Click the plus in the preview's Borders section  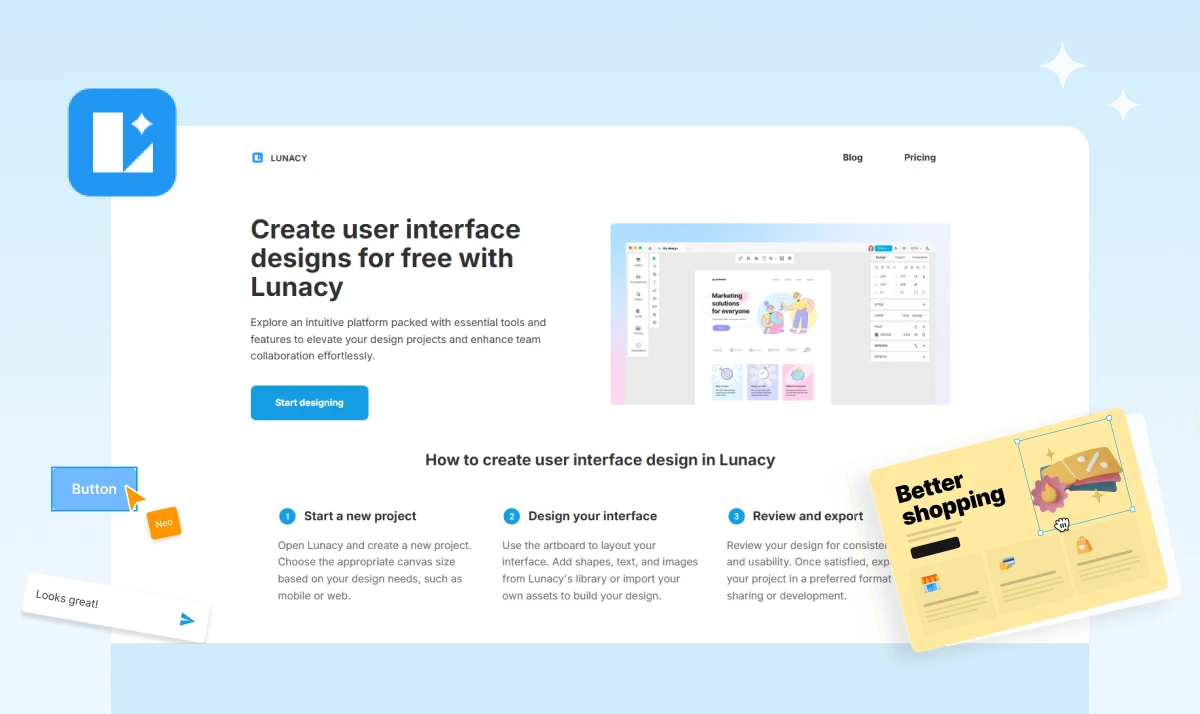click(923, 345)
